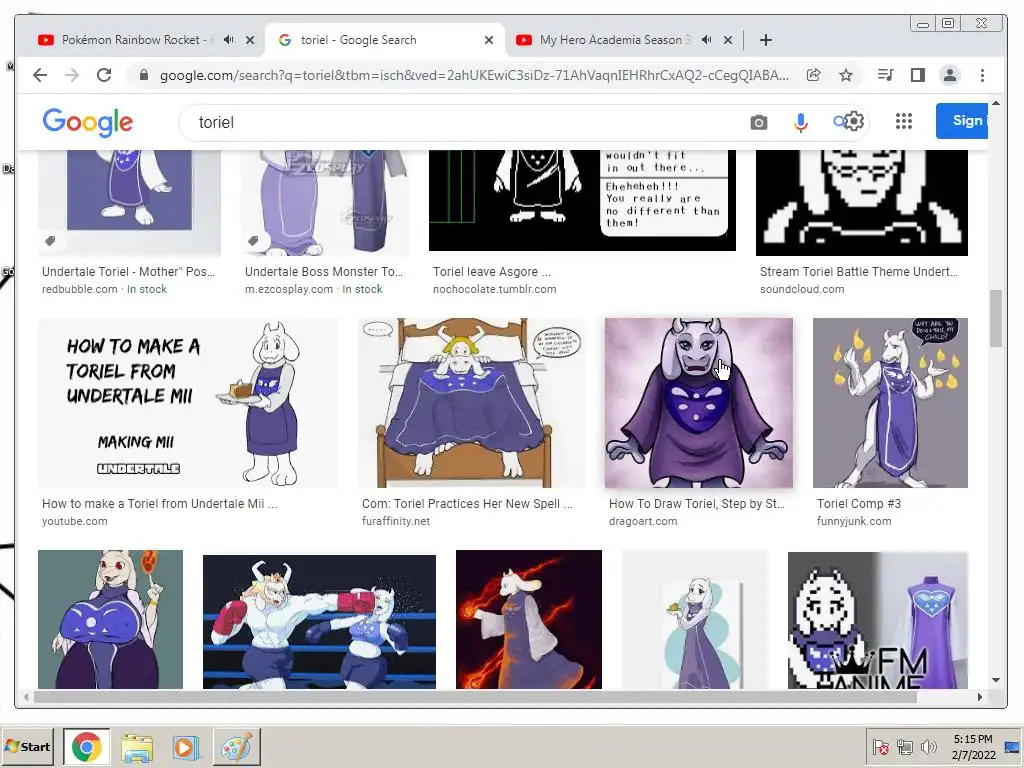Open Stream Toriel Battle Theme soundcloud result
1024x768 pixels.
click(859, 272)
